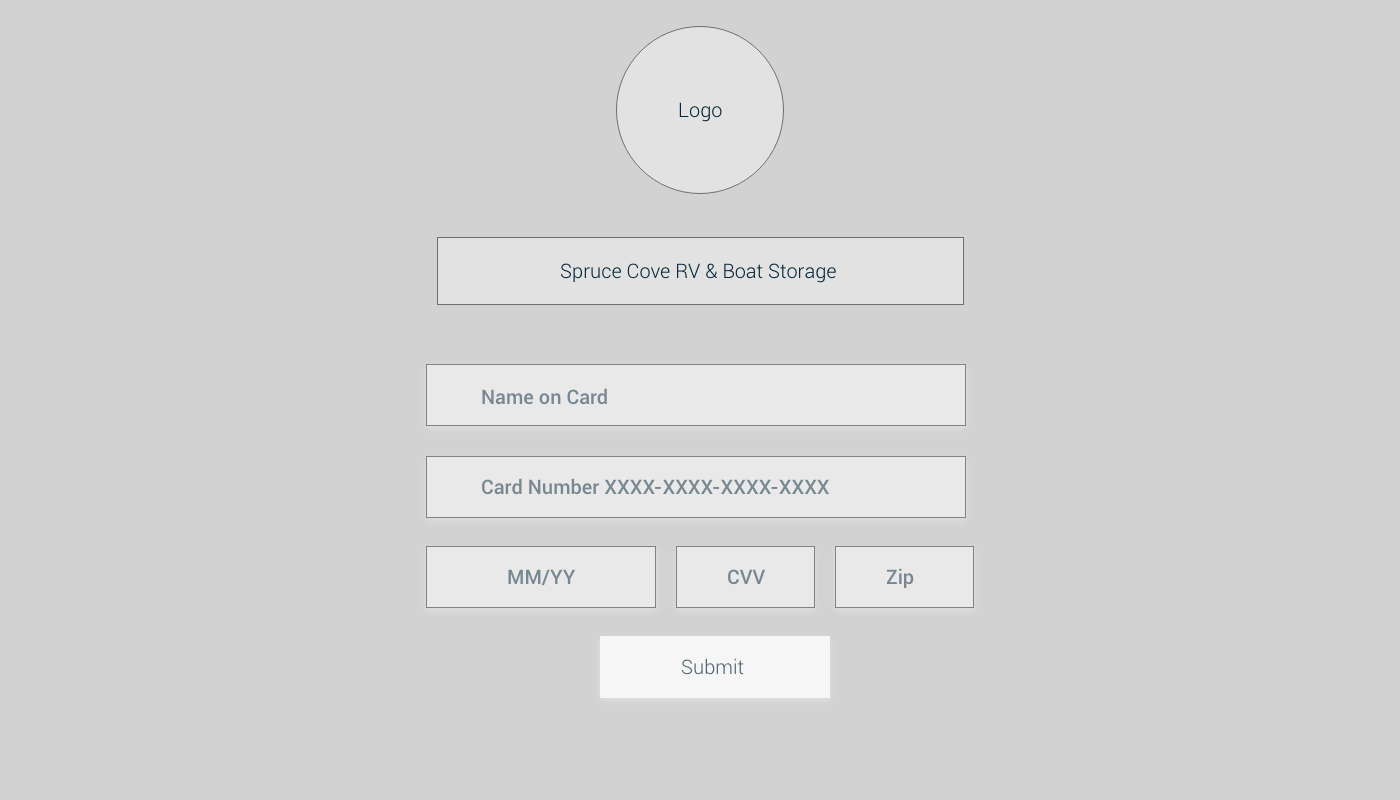The width and height of the screenshot is (1400, 800).
Task: Choose the card expiry MM/YY box
Action: coord(541,577)
